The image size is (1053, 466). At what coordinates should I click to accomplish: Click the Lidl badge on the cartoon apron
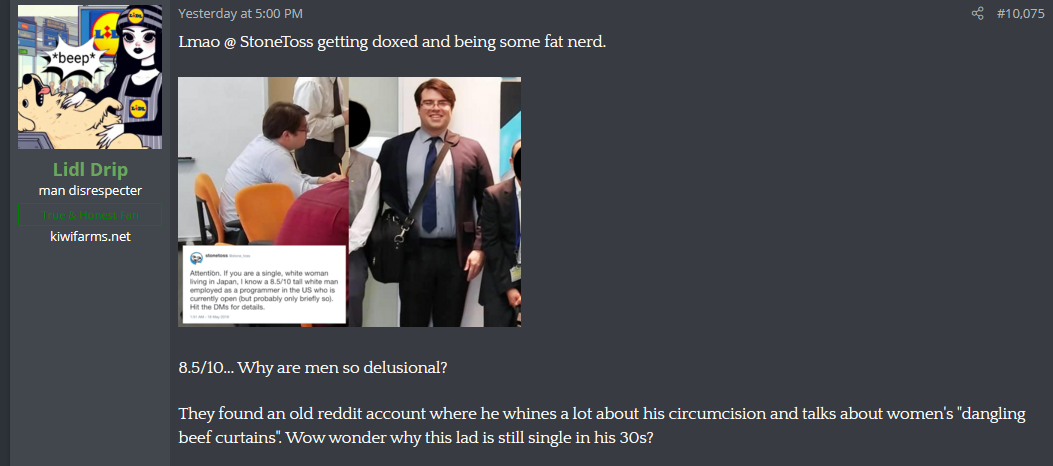138,109
